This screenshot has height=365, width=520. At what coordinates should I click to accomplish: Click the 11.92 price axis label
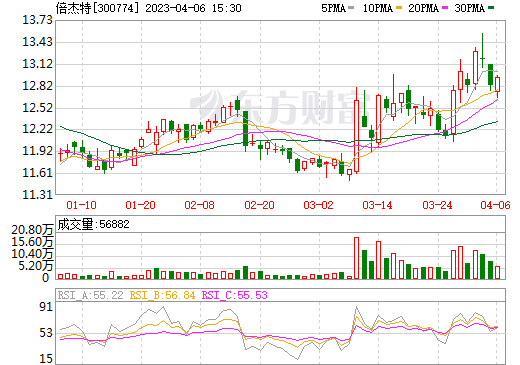pos(37,151)
